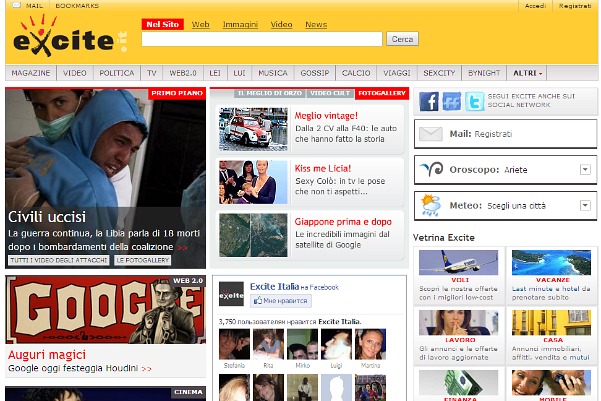Open the VIAGGI navigation item

coord(397,73)
